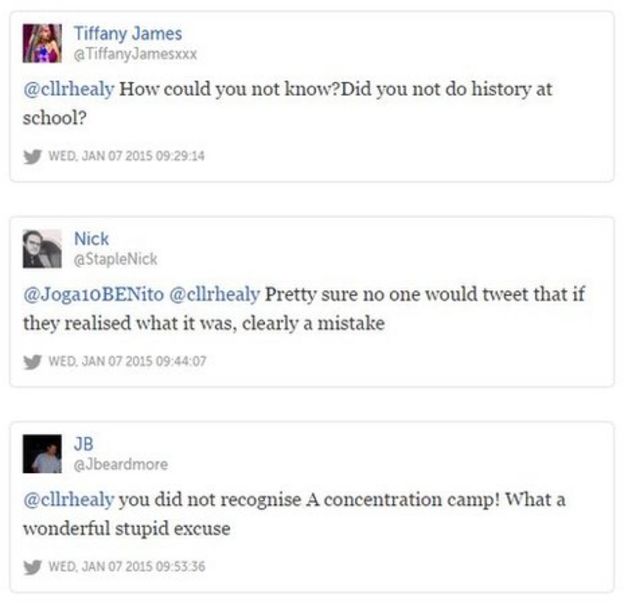This screenshot has width=624, height=605.
Task: Open JB's display name link
Action: coord(85,444)
